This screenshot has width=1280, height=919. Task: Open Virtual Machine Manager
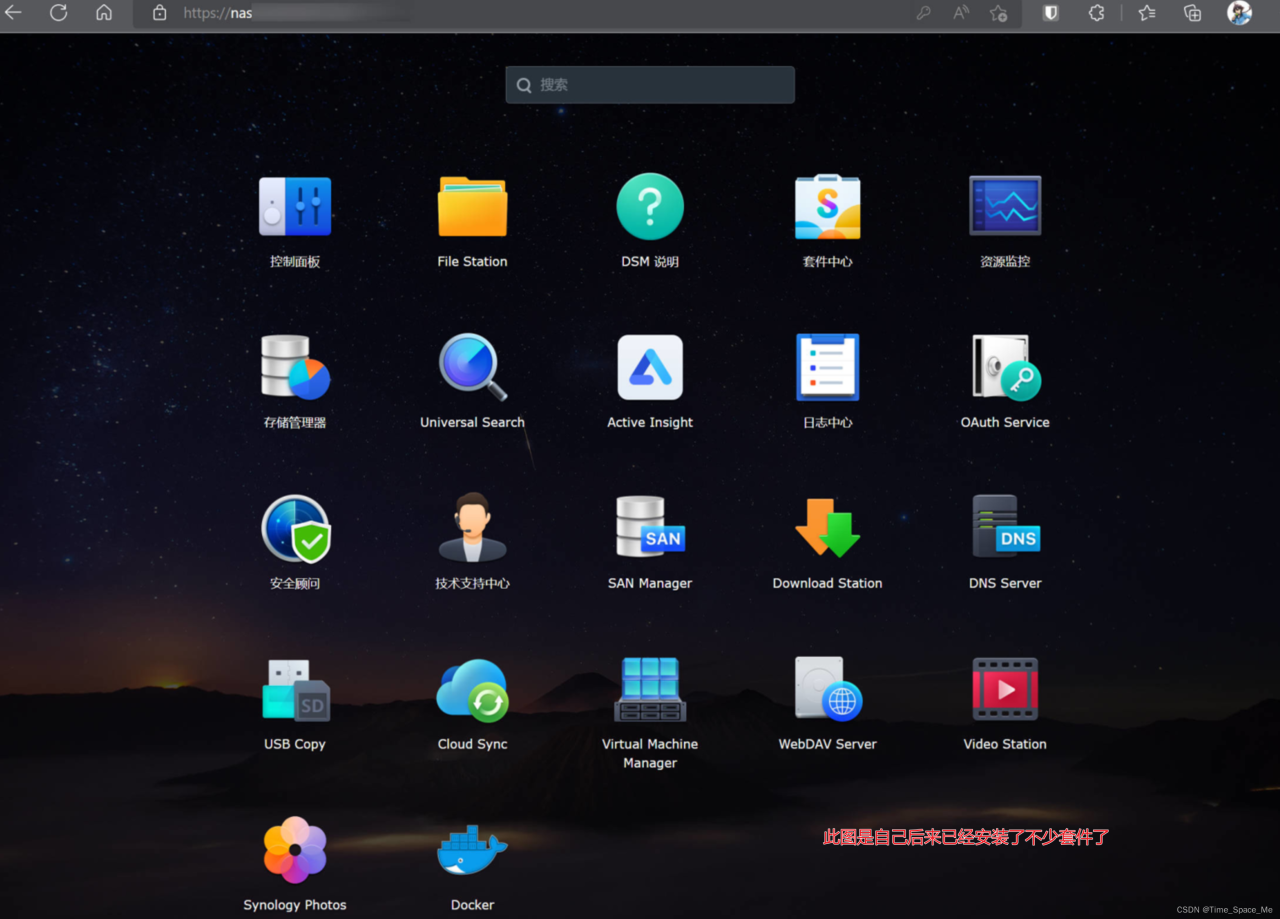pos(650,690)
